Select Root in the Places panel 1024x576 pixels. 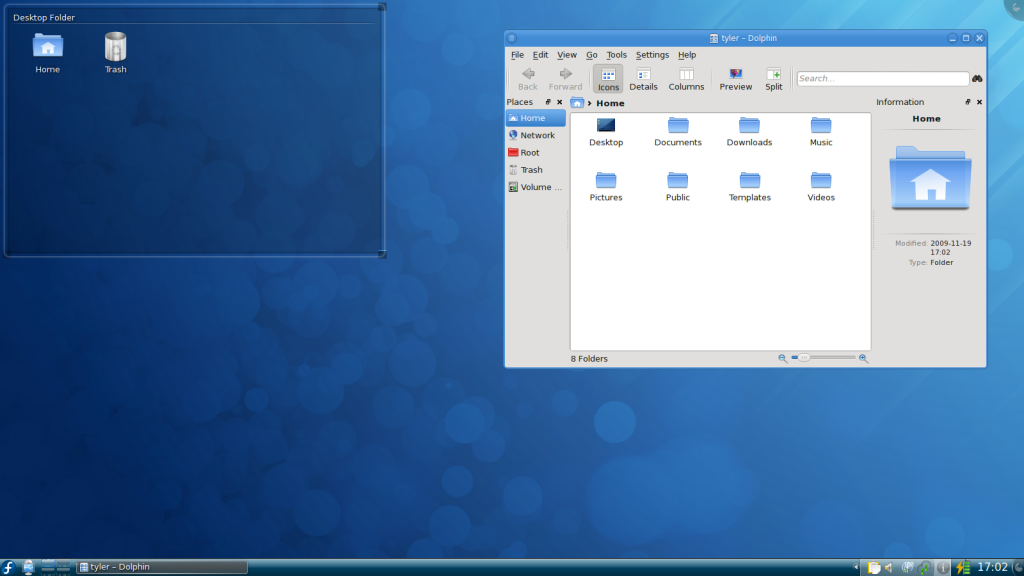click(x=529, y=153)
